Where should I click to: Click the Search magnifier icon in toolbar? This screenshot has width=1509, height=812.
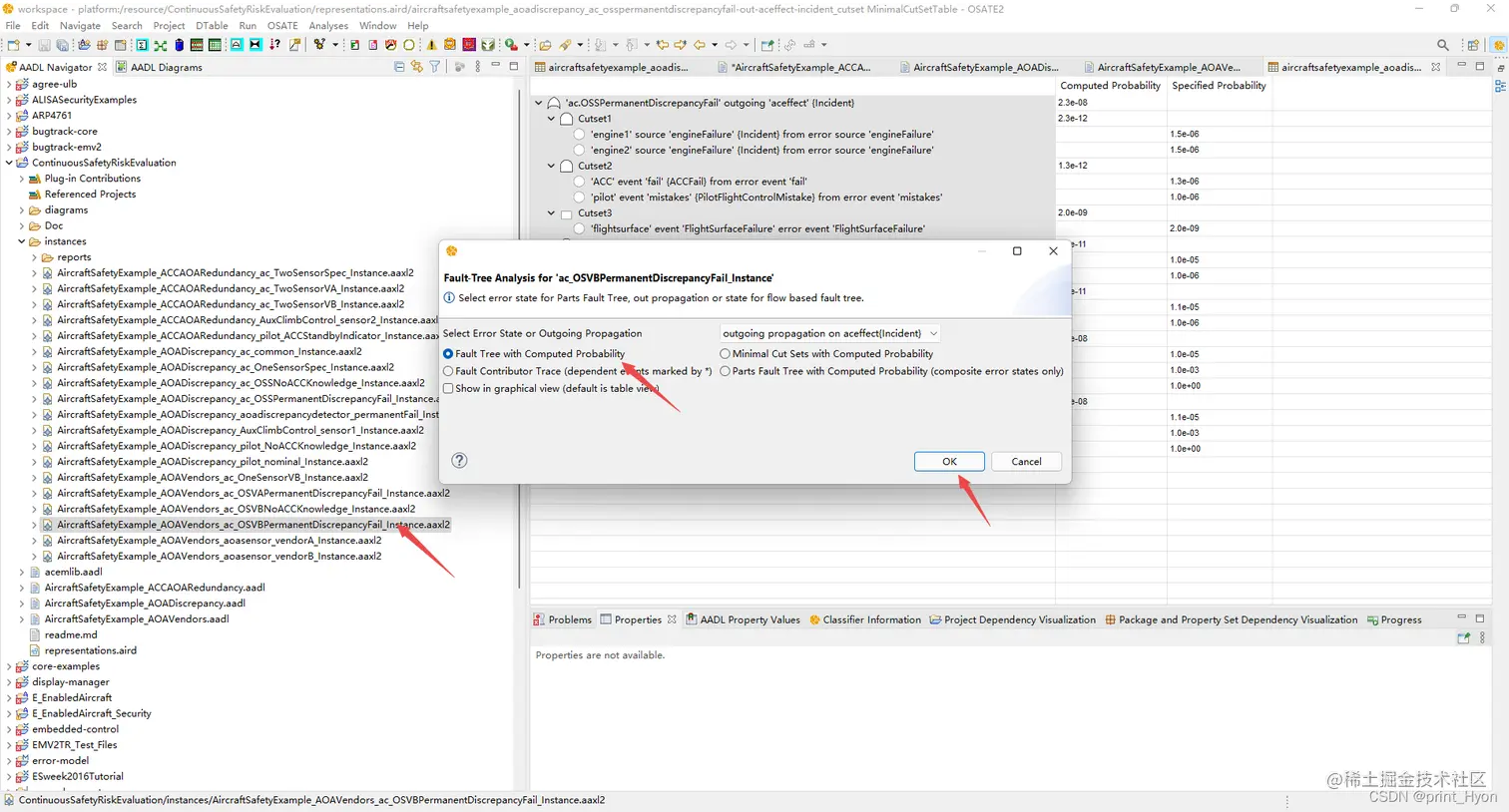(x=1442, y=45)
